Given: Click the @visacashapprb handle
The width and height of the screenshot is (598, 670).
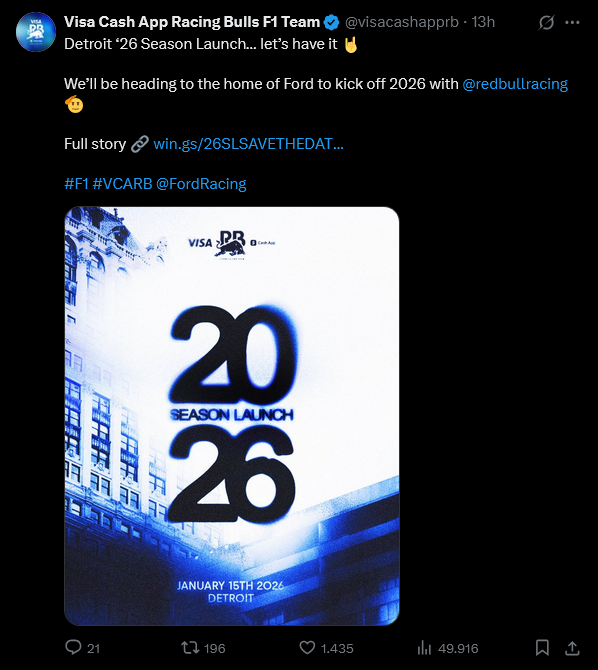Looking at the screenshot, I should coord(401,22).
